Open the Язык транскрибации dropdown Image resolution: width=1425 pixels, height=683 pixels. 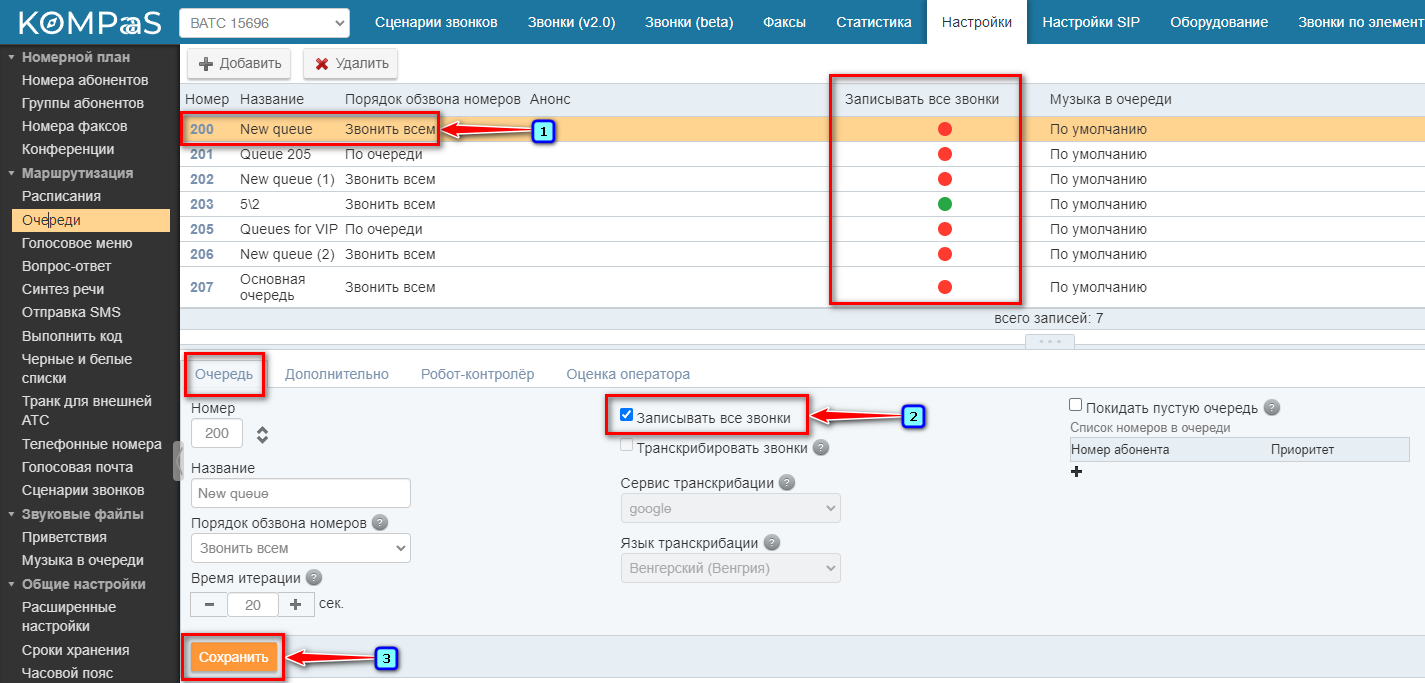point(730,568)
